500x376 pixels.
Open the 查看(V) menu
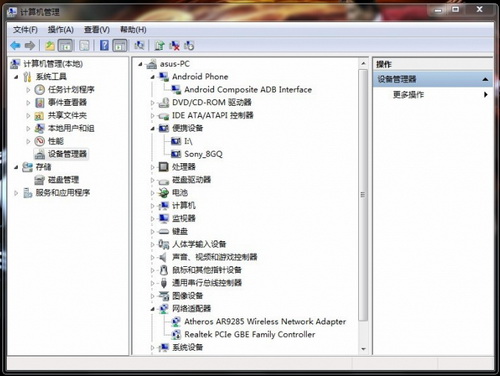[x=97, y=30]
